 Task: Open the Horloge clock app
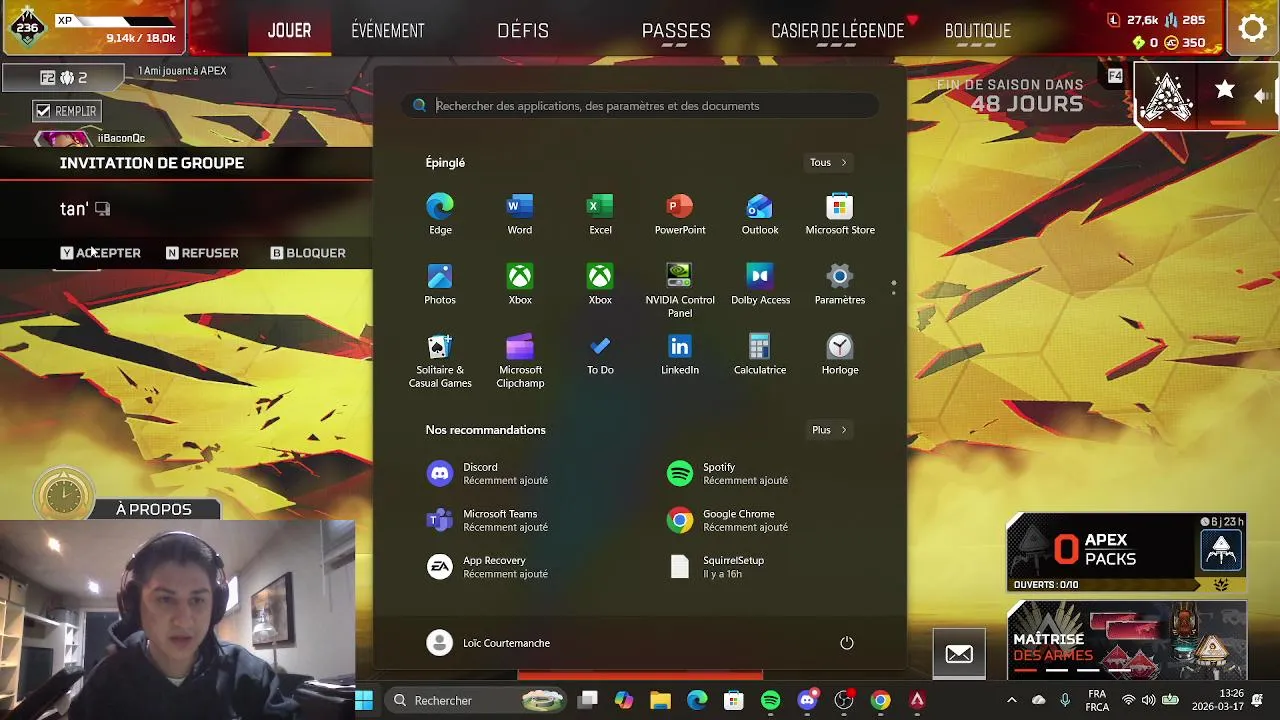(x=840, y=354)
